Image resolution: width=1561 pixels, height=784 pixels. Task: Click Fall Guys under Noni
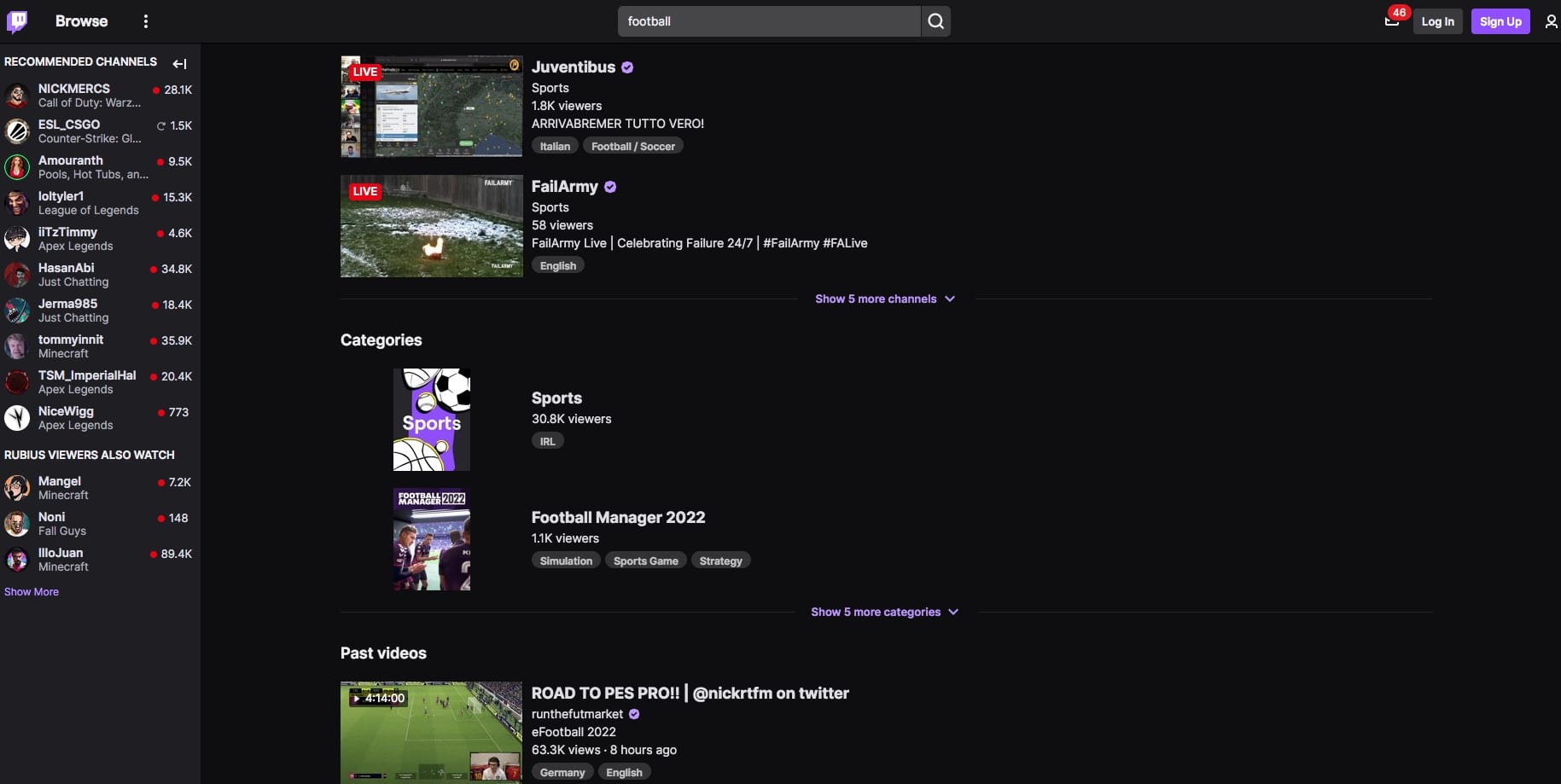[x=62, y=531]
